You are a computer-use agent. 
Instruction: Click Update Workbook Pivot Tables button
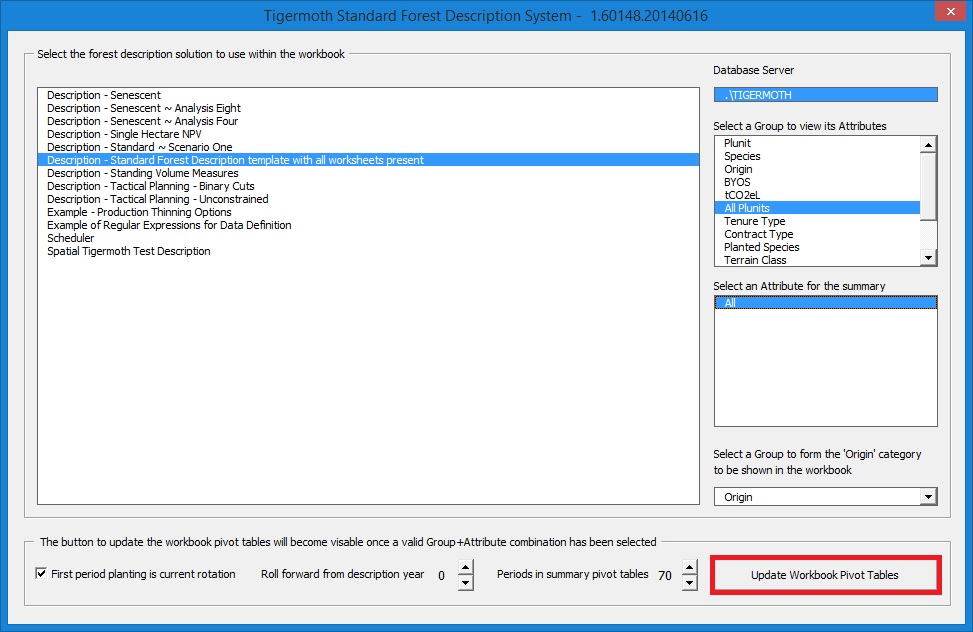(x=825, y=575)
